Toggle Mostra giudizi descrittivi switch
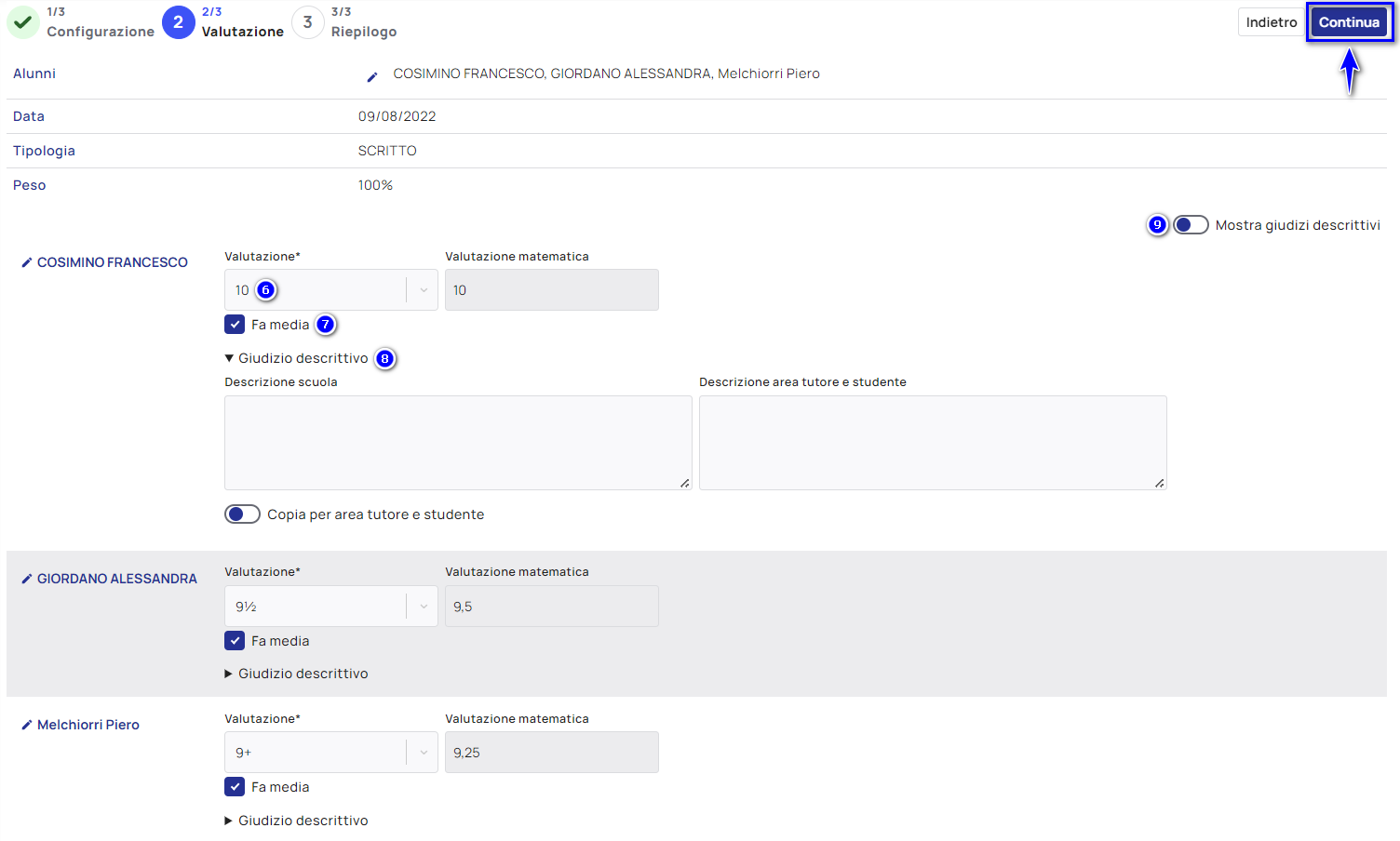Screen dimensions: 1400x841 tap(1191, 225)
